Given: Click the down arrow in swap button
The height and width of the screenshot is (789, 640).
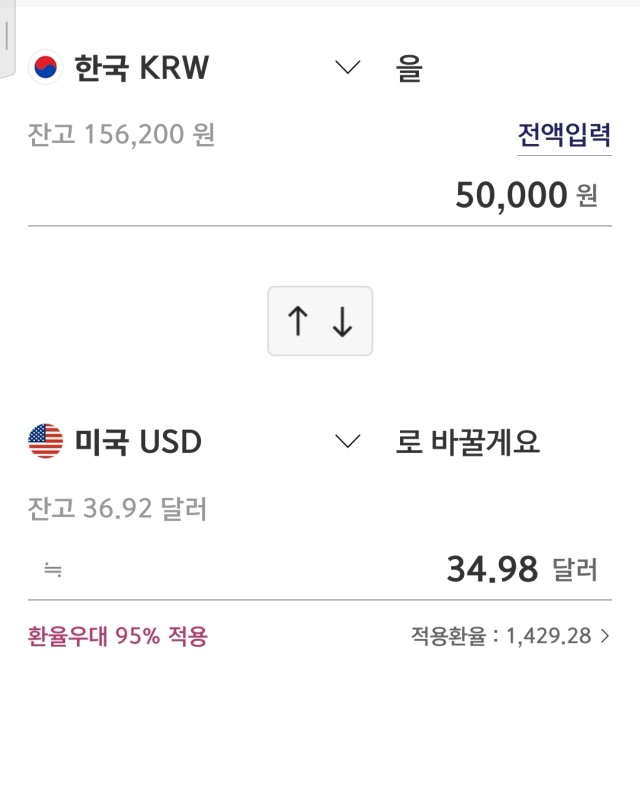Looking at the screenshot, I should pyautogui.click(x=342, y=321).
